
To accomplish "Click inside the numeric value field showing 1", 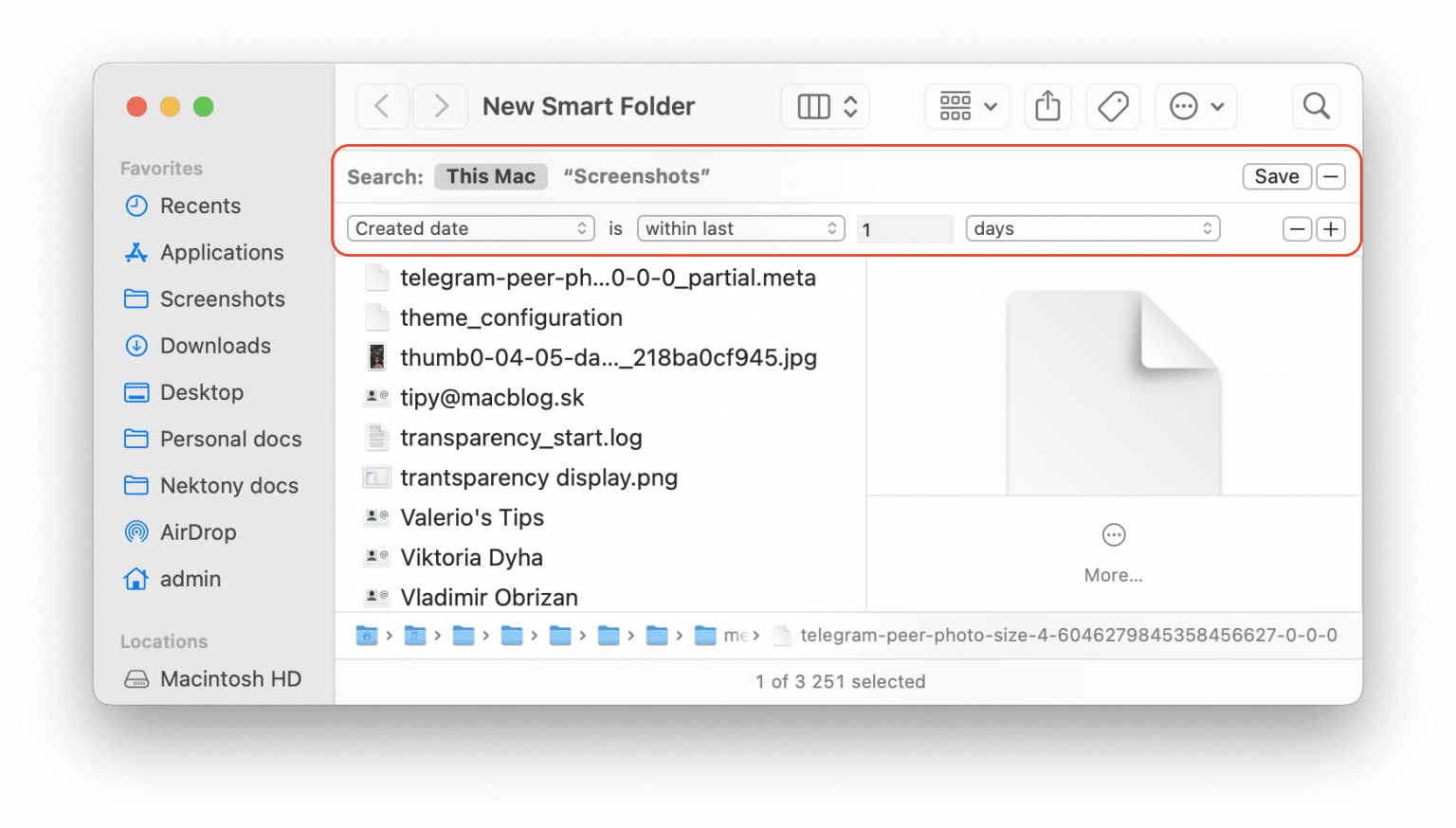I will (904, 228).
